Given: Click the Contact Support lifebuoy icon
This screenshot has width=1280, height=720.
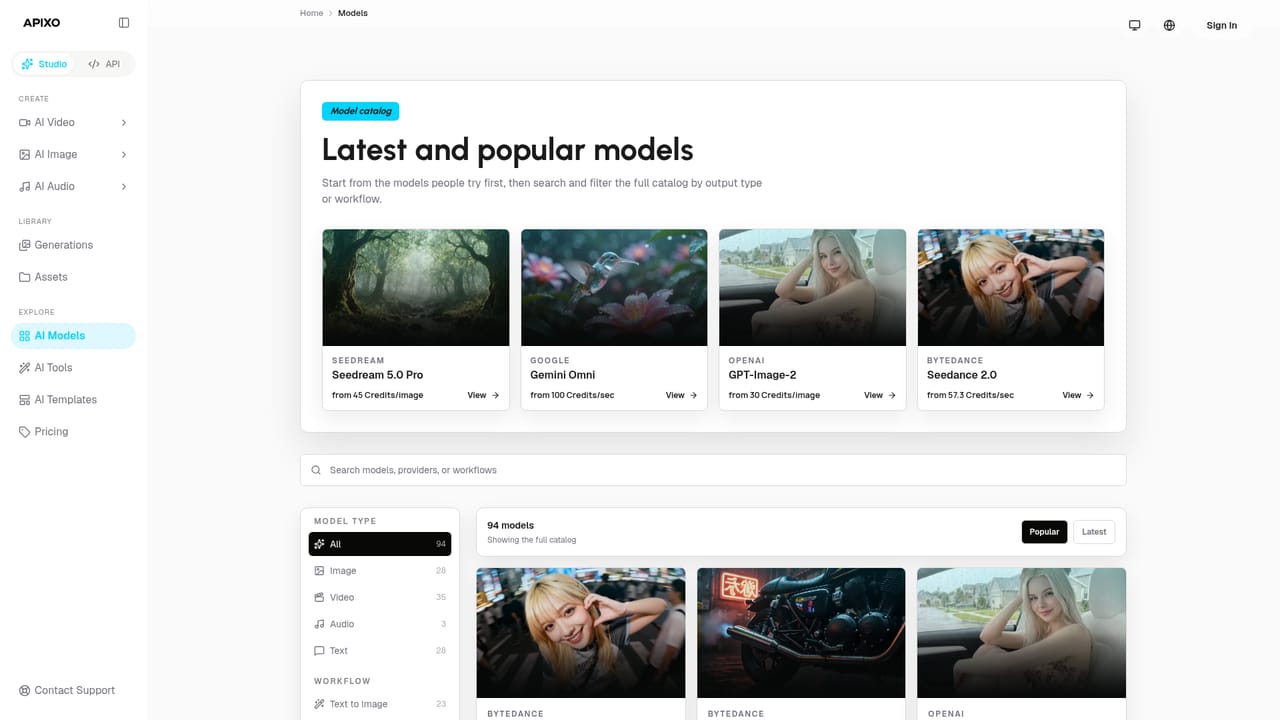Looking at the screenshot, I should [x=25, y=690].
